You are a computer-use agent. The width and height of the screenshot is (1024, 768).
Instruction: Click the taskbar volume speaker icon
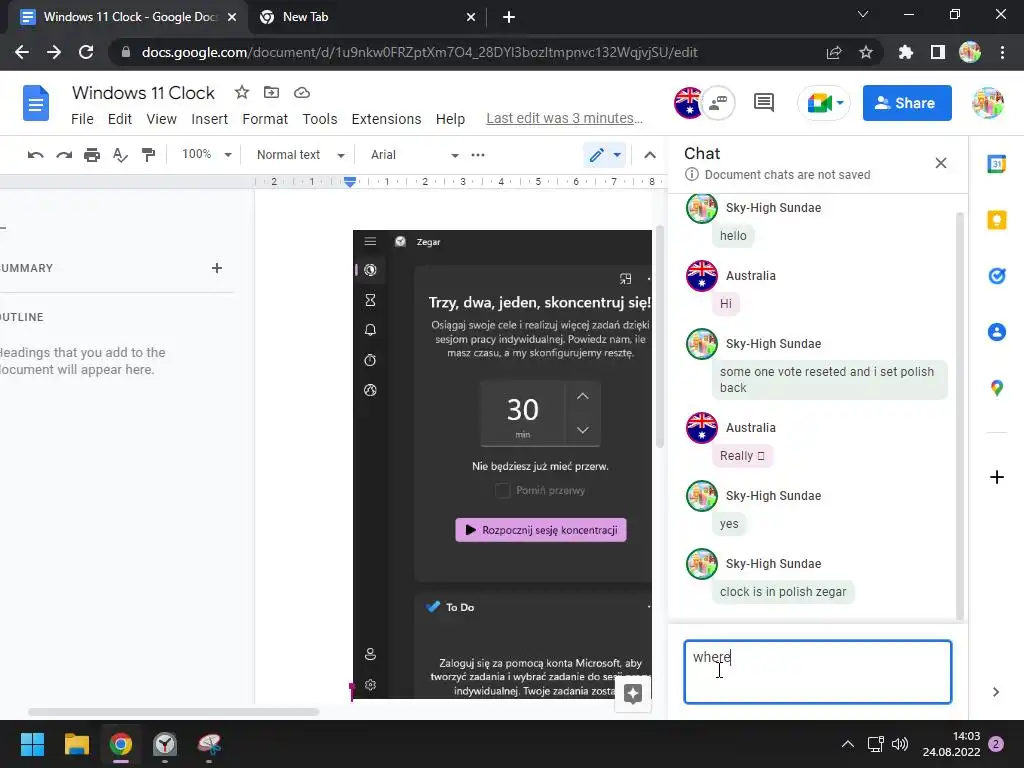[900, 744]
